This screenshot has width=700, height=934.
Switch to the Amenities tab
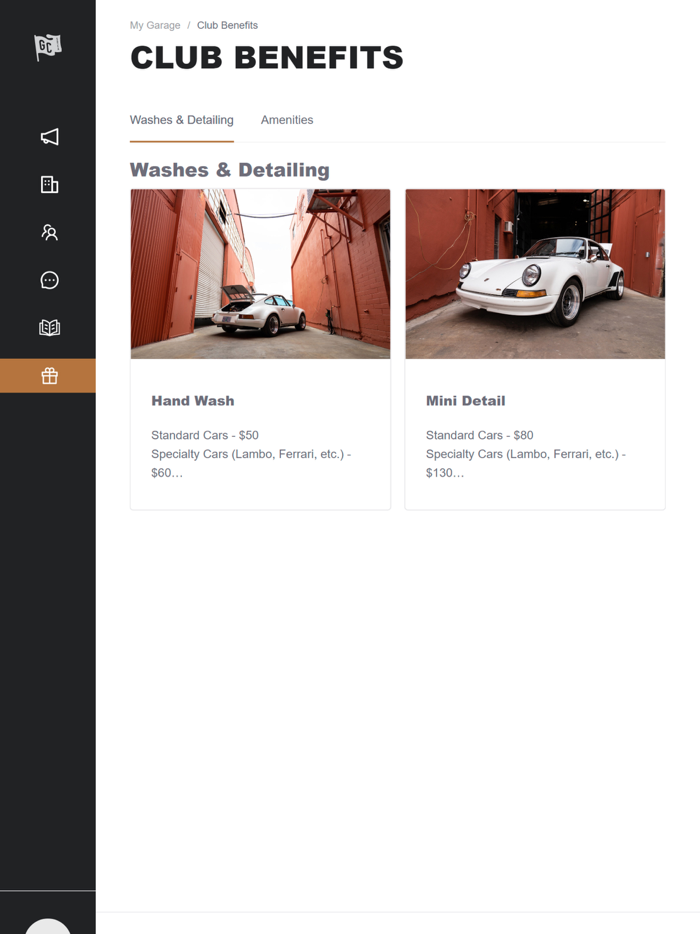pyautogui.click(x=287, y=120)
